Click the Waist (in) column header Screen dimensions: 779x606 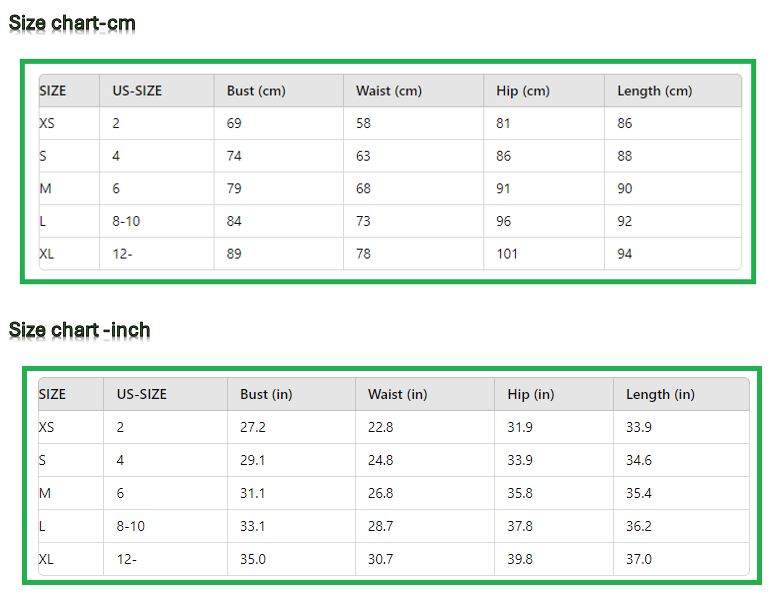[397, 394]
